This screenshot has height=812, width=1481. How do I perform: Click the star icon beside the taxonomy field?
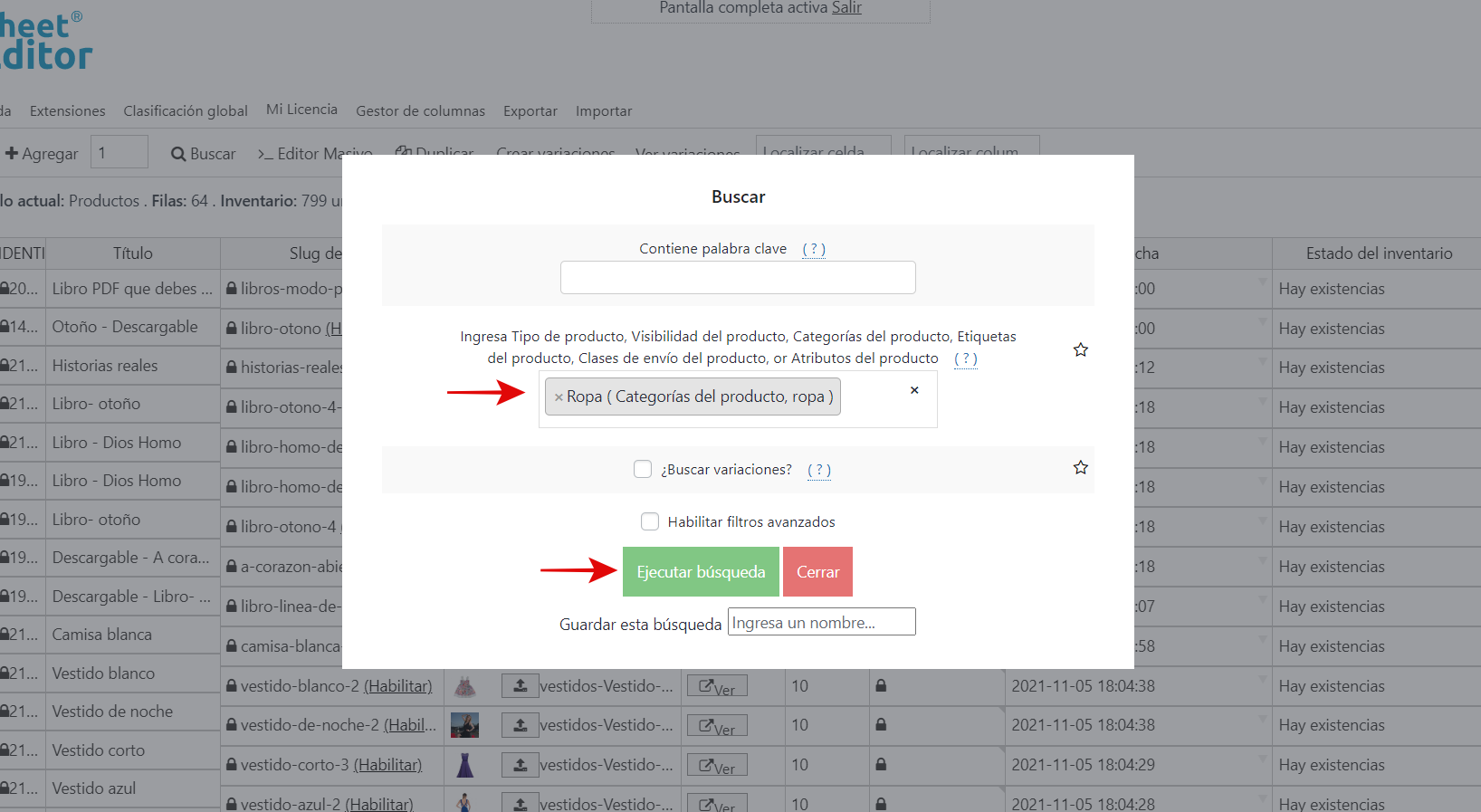[x=1080, y=350]
